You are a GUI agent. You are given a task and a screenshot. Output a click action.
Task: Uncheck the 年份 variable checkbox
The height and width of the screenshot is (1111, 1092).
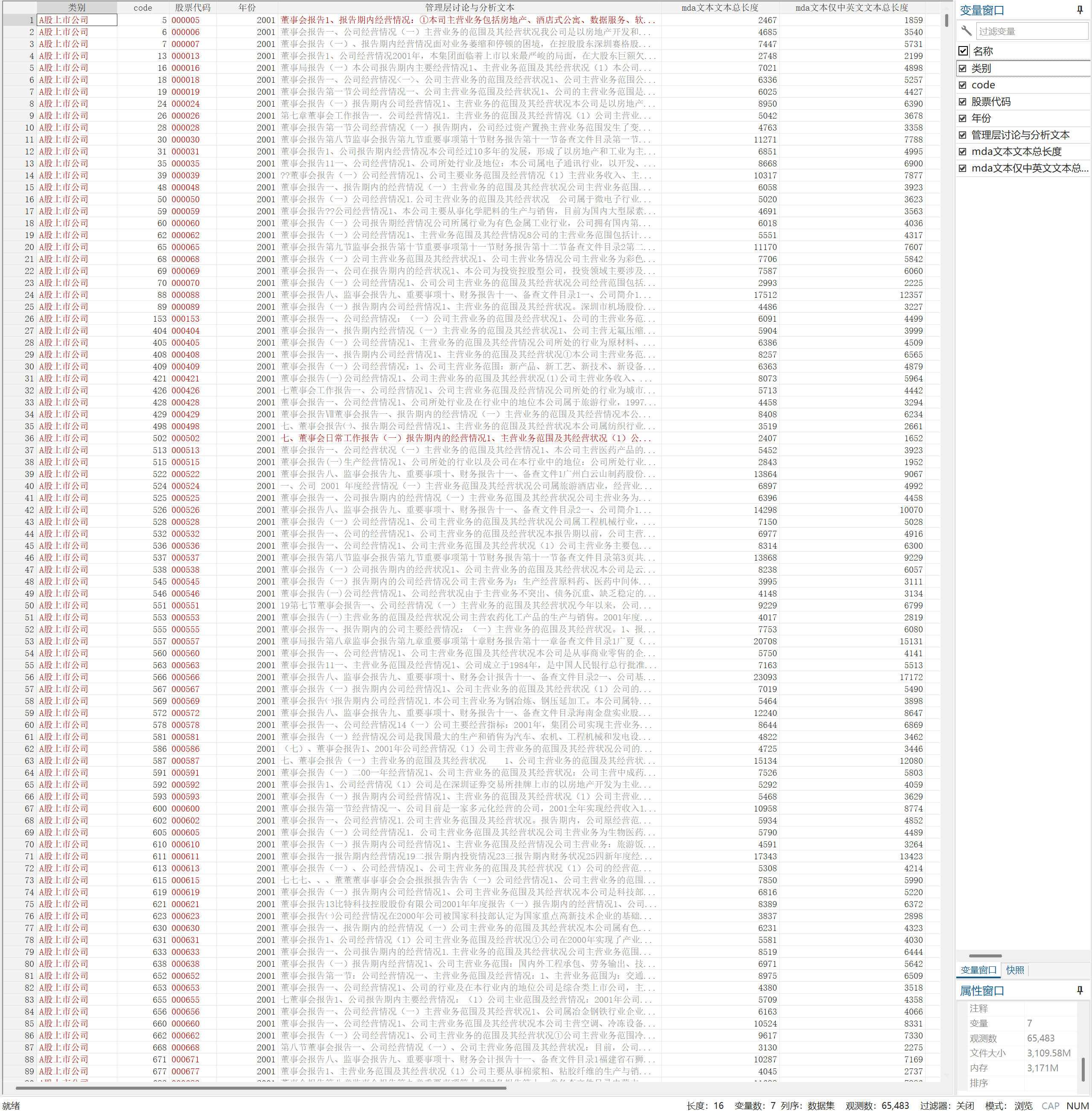[x=963, y=118]
